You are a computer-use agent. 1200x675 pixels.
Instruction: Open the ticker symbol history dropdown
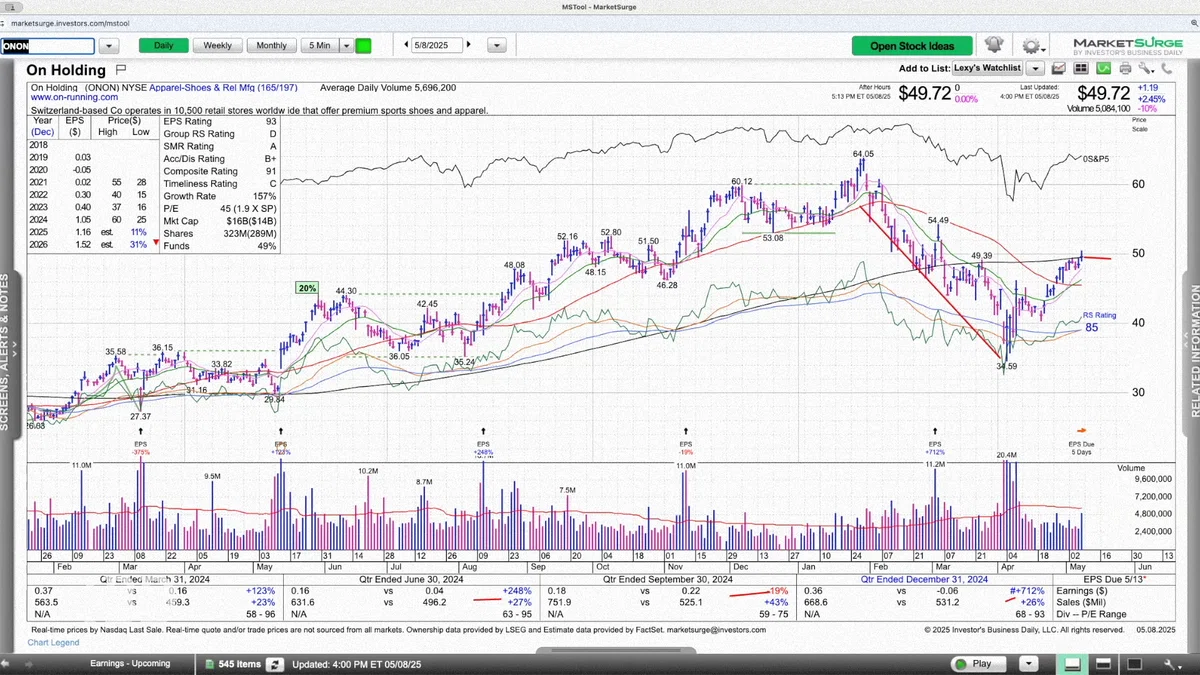(x=109, y=46)
